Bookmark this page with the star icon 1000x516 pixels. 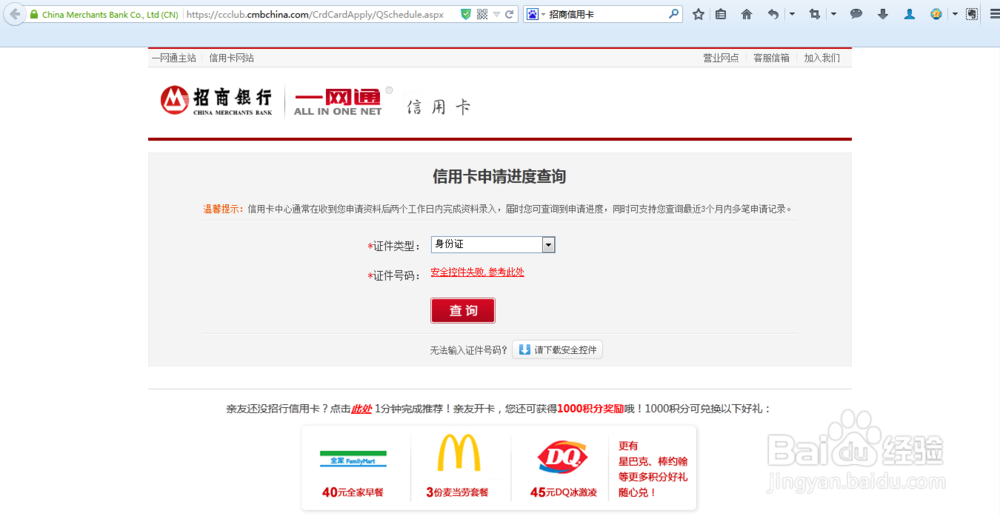(698, 14)
